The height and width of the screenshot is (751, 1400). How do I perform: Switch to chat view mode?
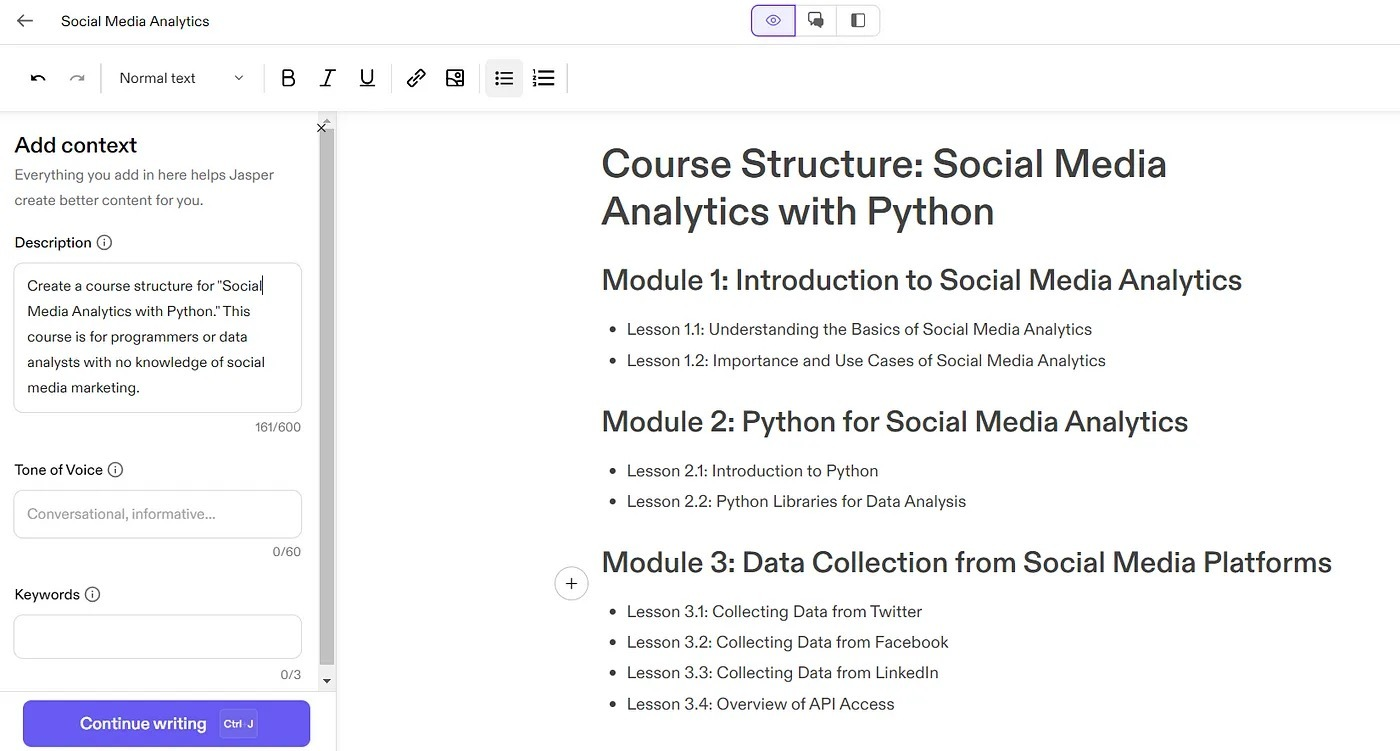pyautogui.click(x=816, y=20)
